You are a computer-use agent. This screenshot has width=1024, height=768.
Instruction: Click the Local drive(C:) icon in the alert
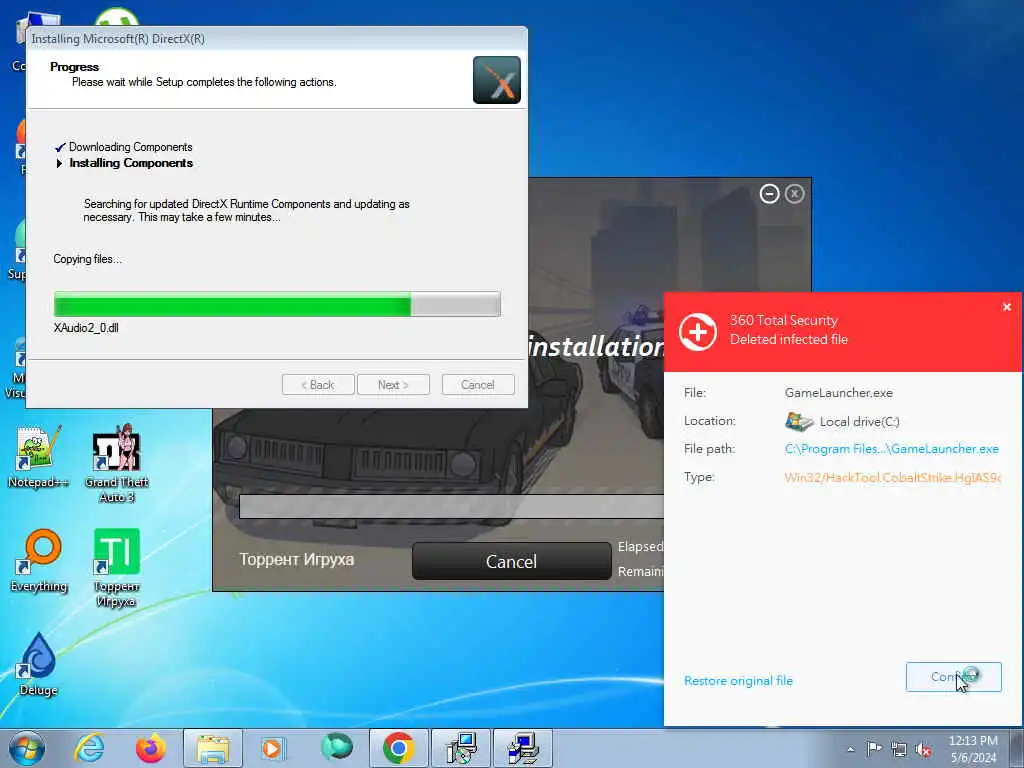coord(799,421)
